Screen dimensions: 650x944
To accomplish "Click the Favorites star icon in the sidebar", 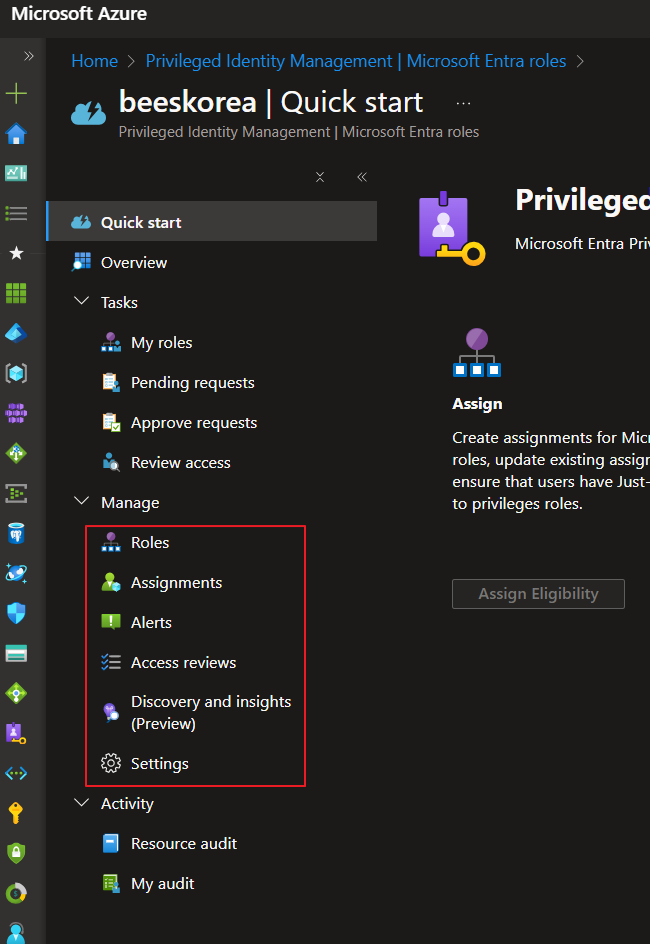I will point(16,253).
